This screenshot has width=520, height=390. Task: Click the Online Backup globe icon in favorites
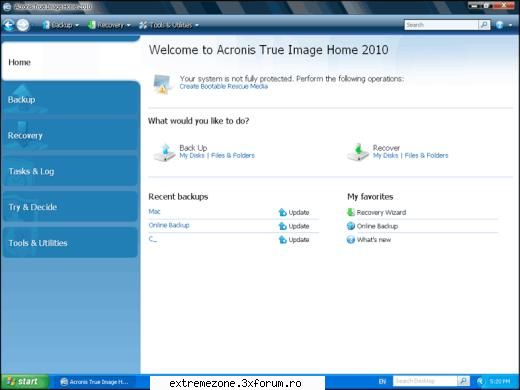point(351,226)
